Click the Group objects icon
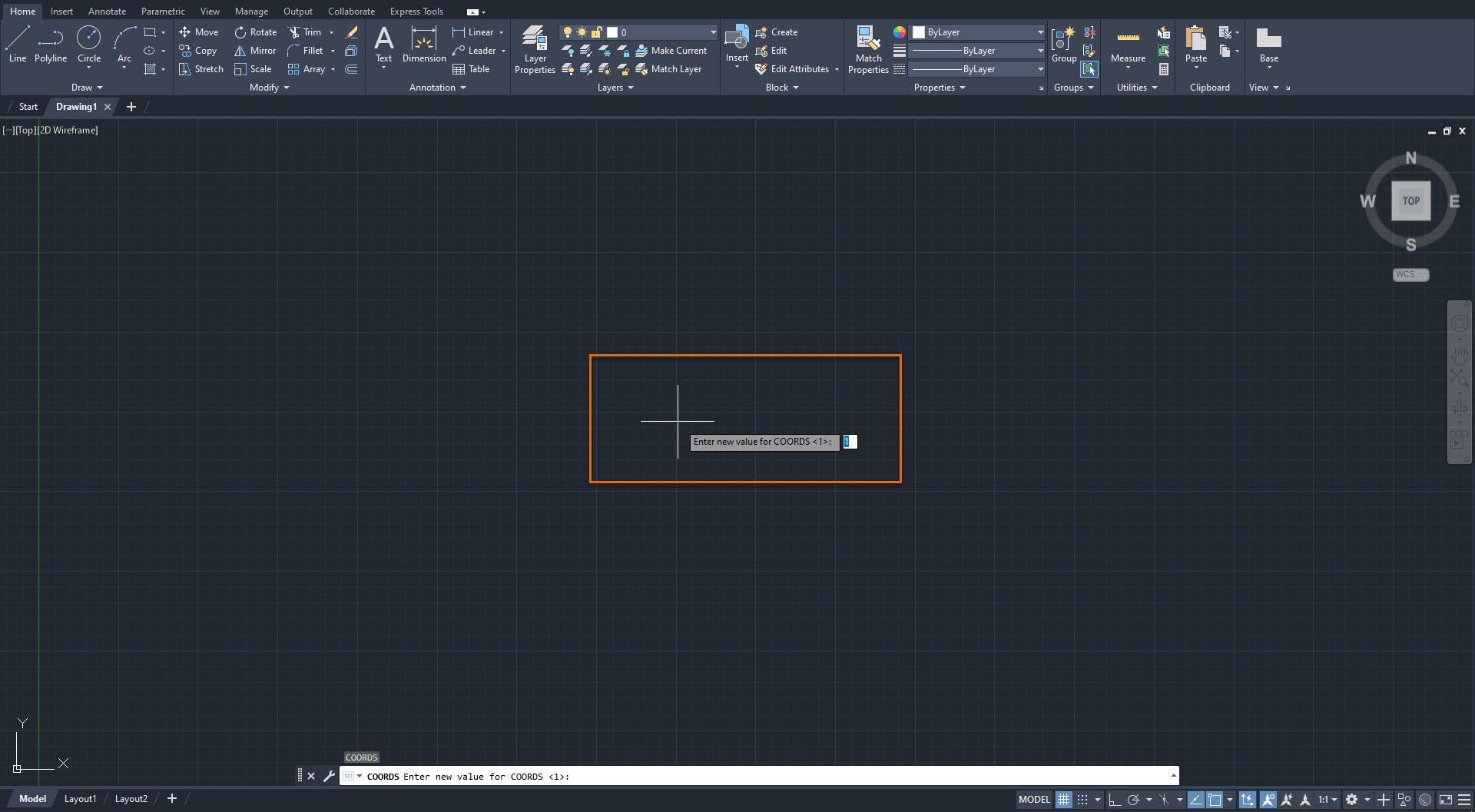Viewport: 1475px width, 812px height. 1064,45
